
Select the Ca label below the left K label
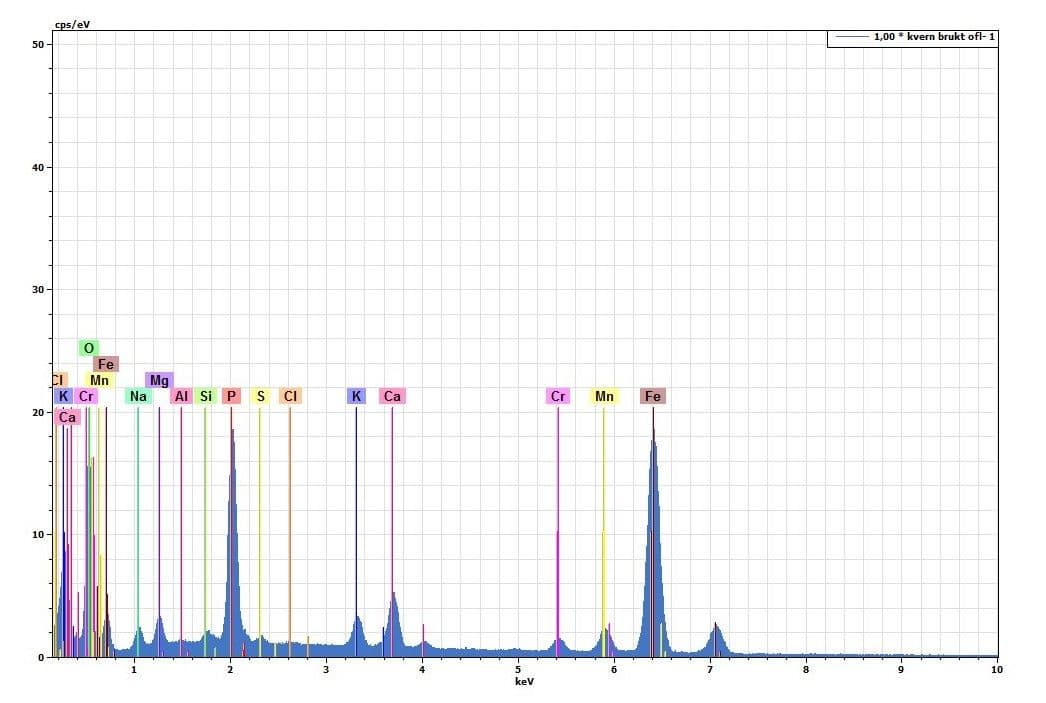coord(68,417)
